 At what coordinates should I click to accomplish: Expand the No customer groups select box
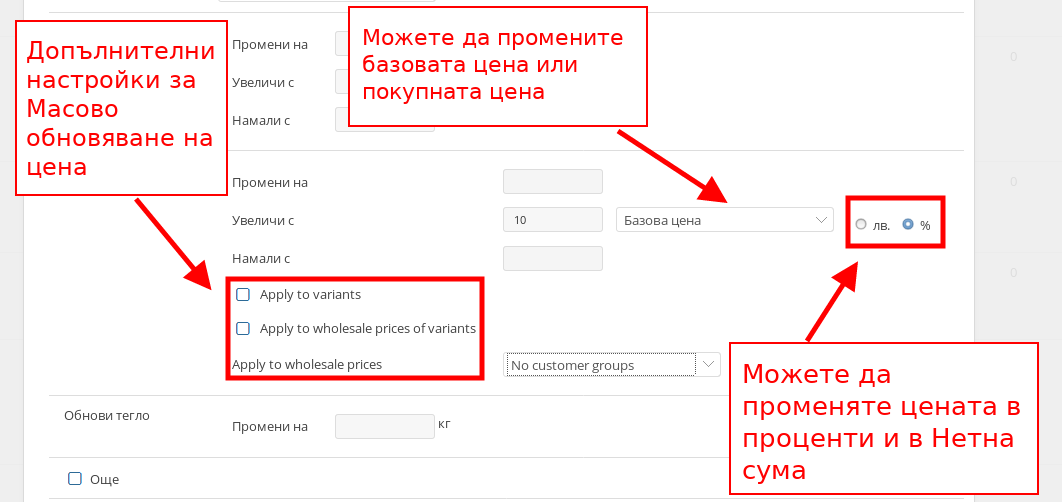tap(600, 365)
